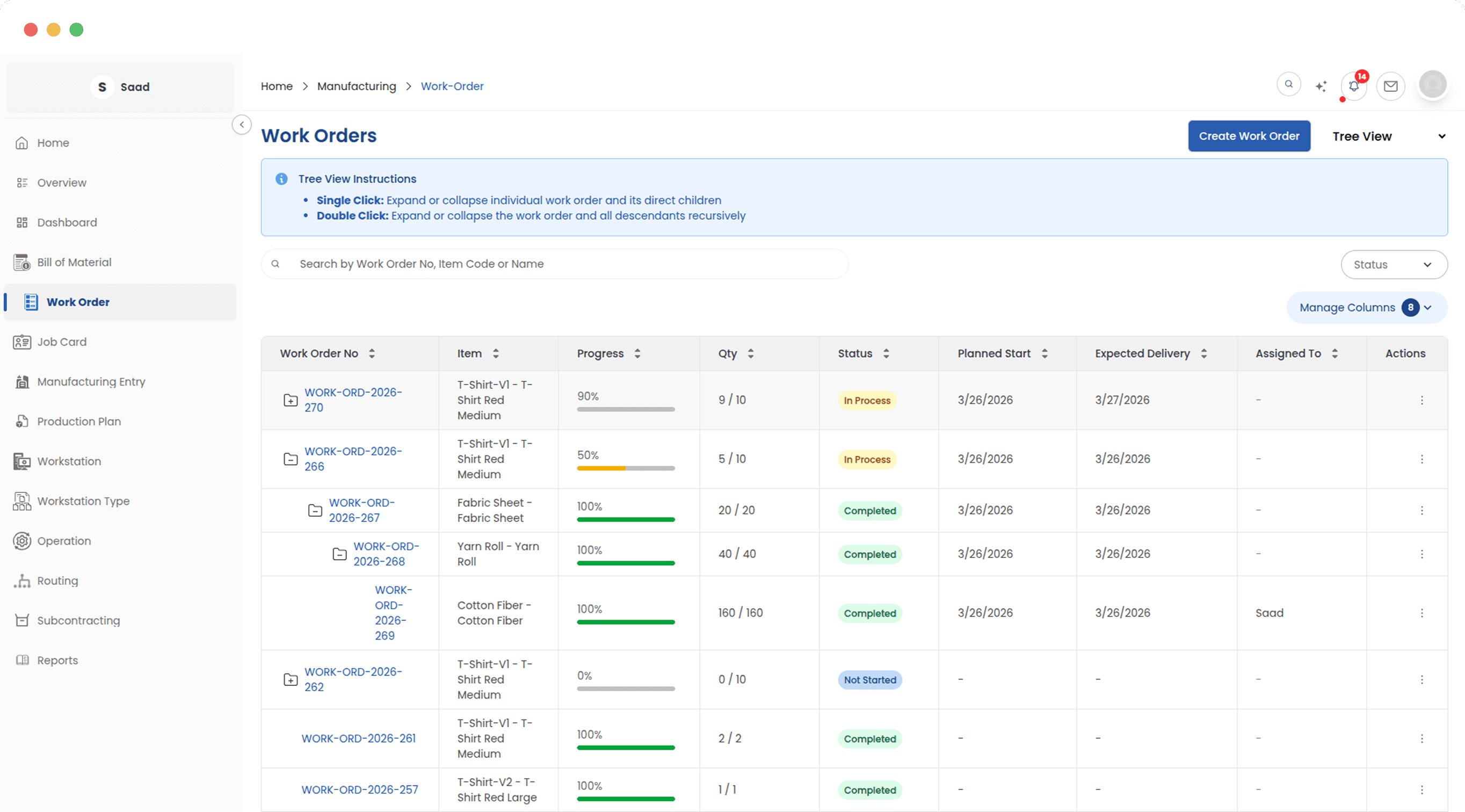Open the user avatar in top right
Viewport: 1465px width, 812px height.
click(x=1432, y=85)
